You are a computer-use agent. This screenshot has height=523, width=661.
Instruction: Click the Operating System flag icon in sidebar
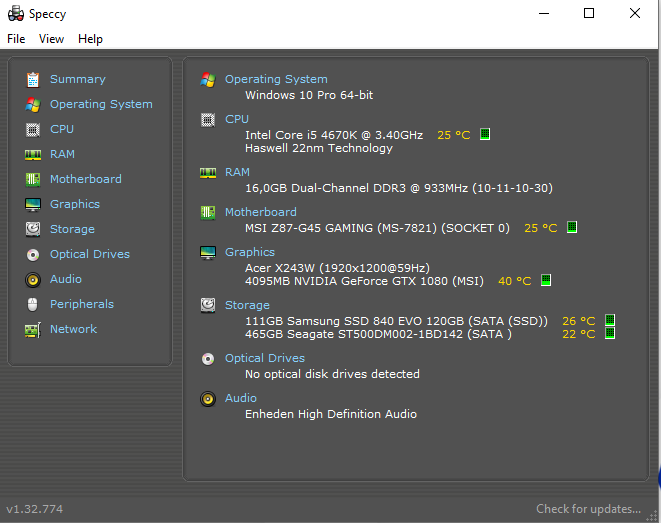(33, 105)
